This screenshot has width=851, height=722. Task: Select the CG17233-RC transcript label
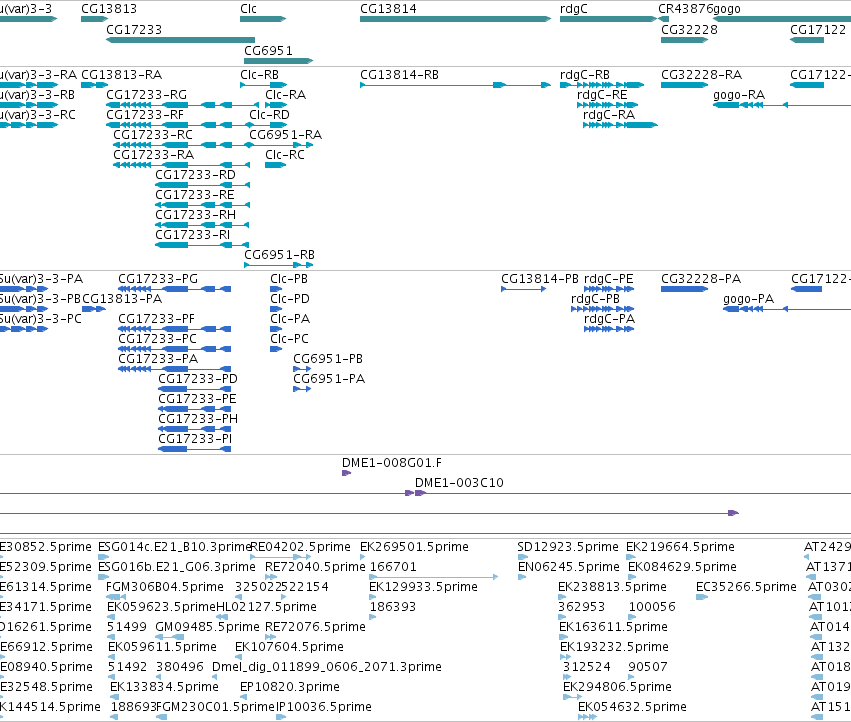153,135
